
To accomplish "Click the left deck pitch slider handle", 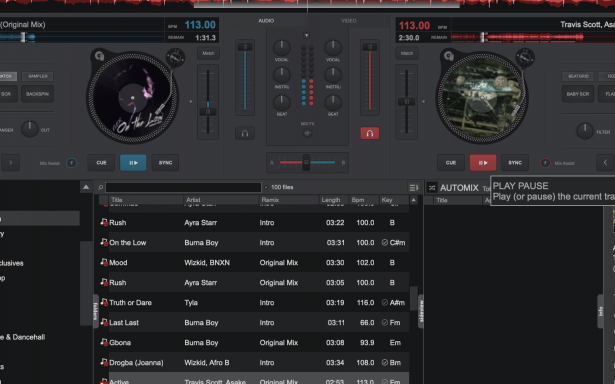I will point(208,112).
